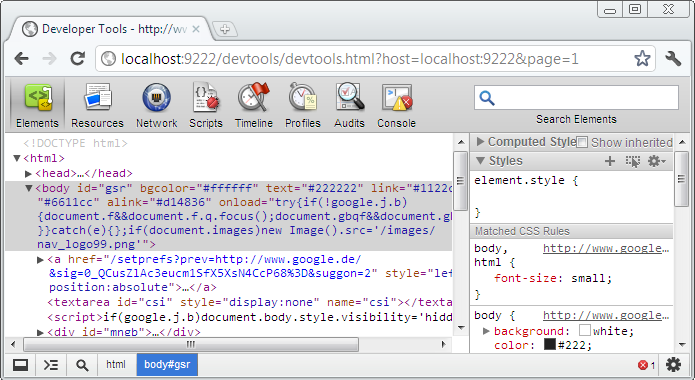Select the textarea id="csi" node
695x380 pixels.
click(250, 302)
